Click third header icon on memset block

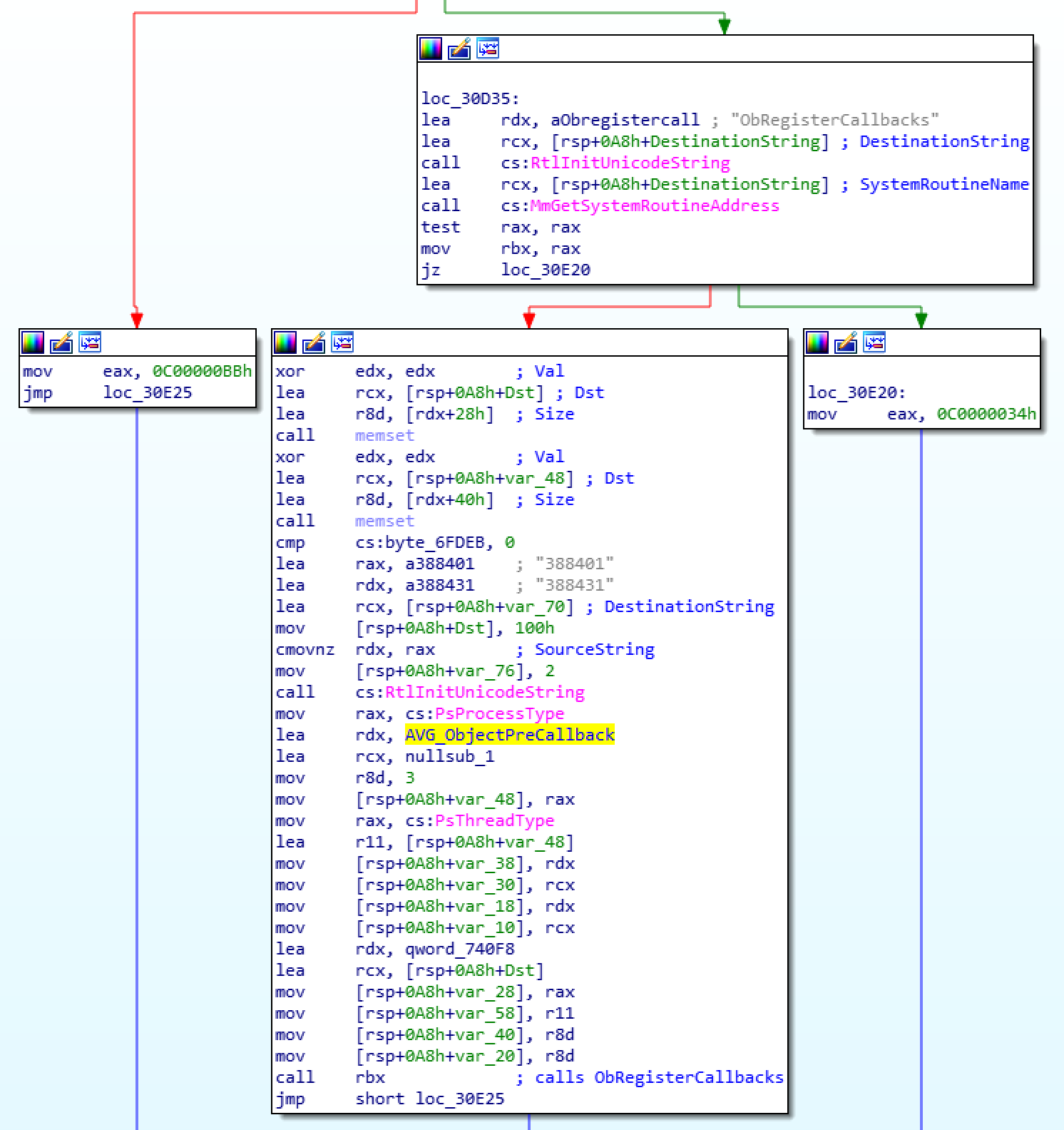click(x=342, y=342)
